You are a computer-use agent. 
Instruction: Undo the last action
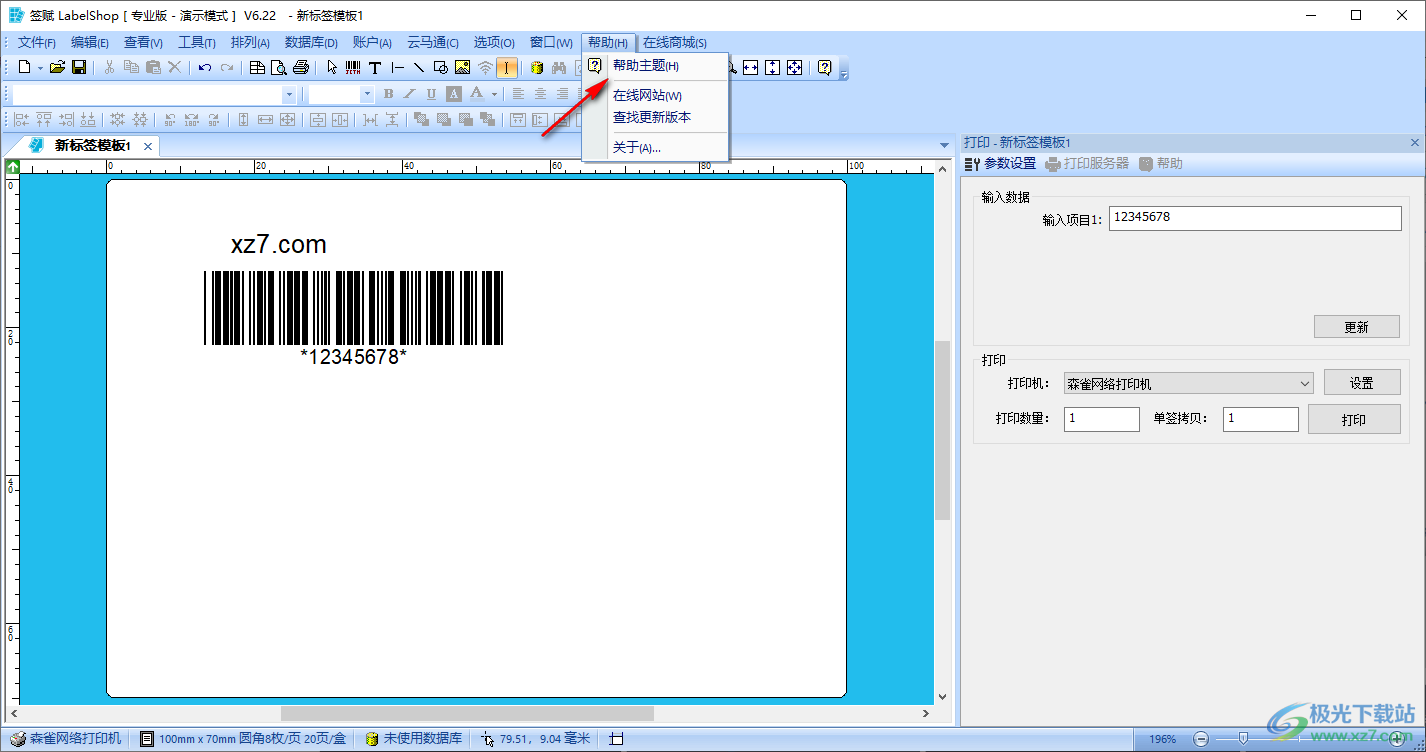[205, 67]
